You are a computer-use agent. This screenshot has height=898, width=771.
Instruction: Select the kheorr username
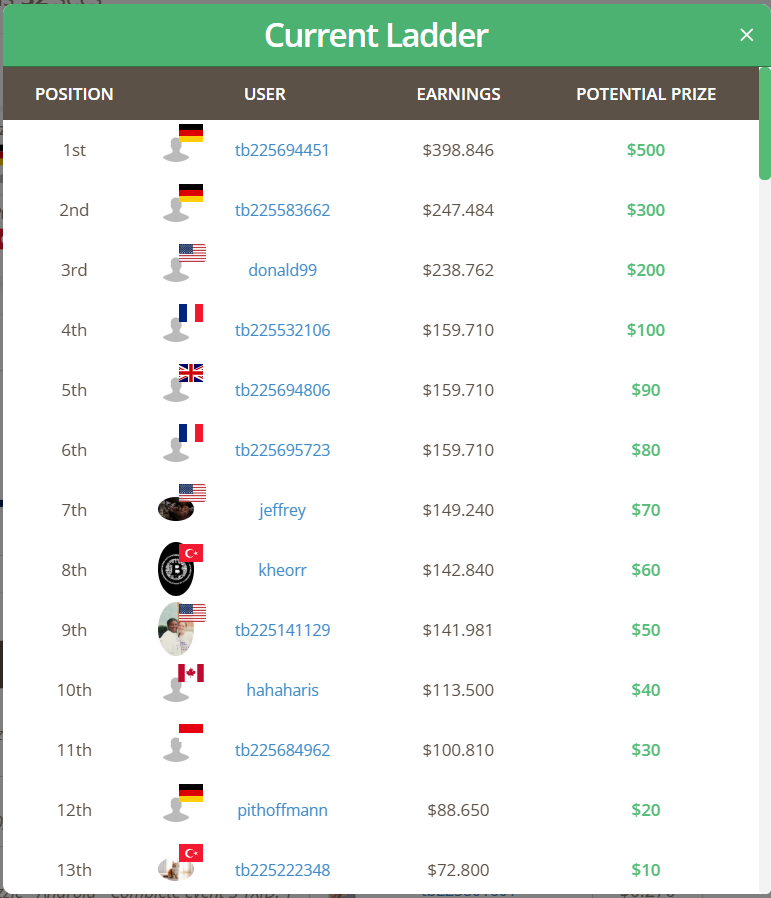[282, 570]
